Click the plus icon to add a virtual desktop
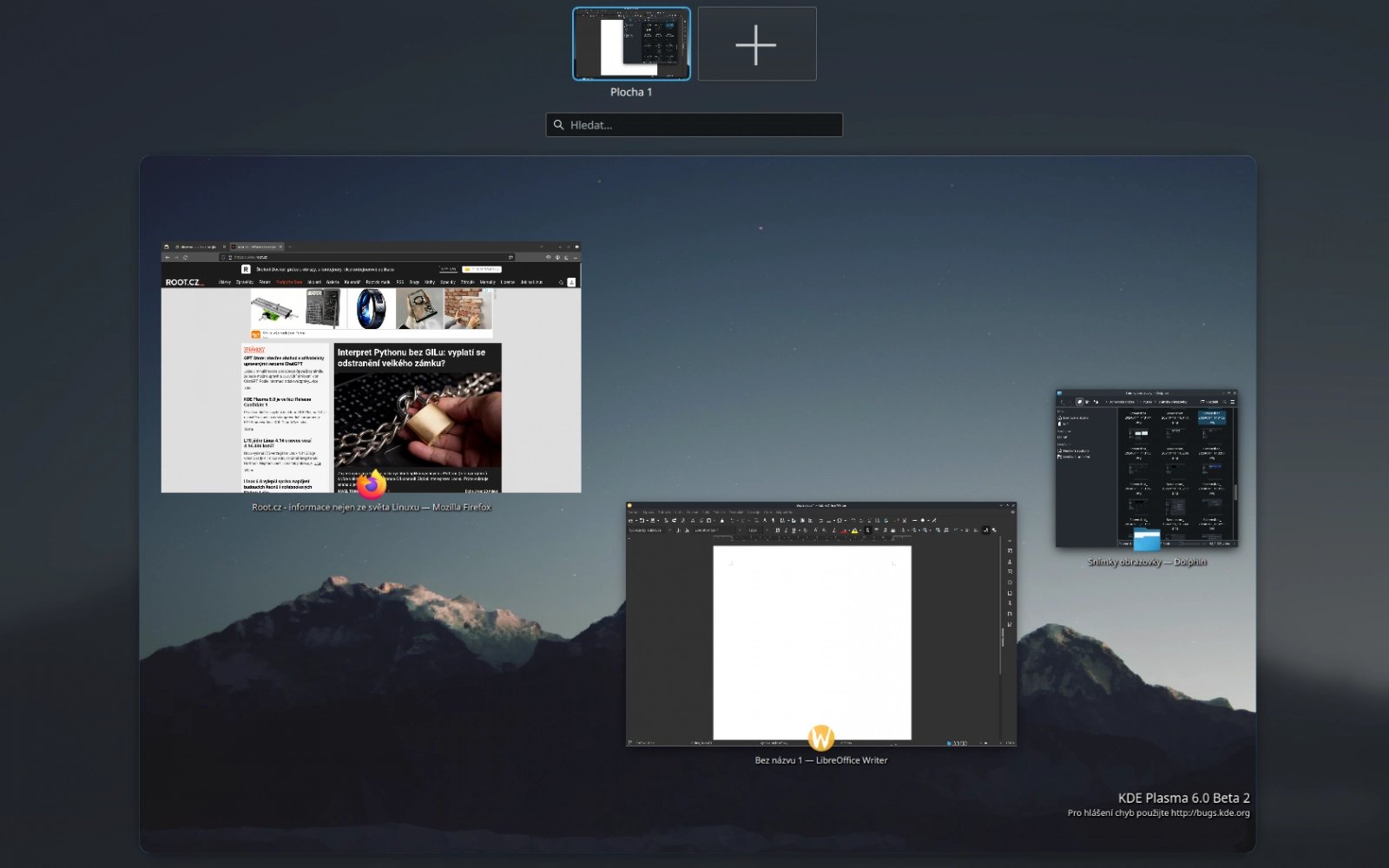 click(756, 44)
